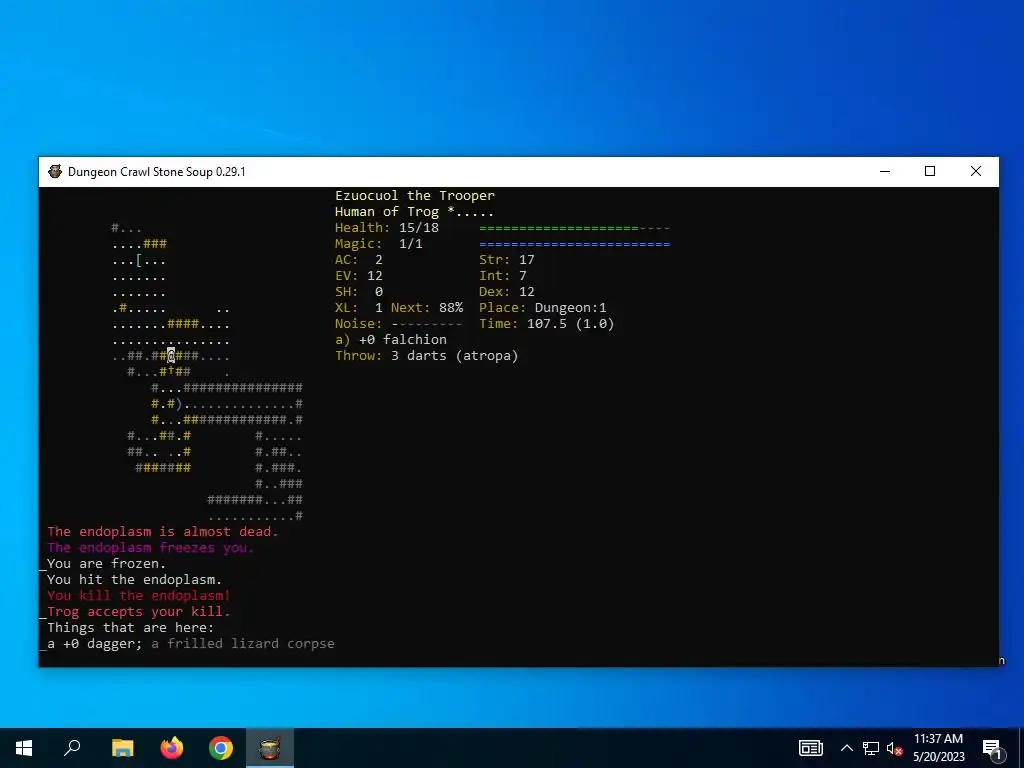Click the Dungeon Crawl title bar icon
The image size is (1024, 768).
coord(56,172)
